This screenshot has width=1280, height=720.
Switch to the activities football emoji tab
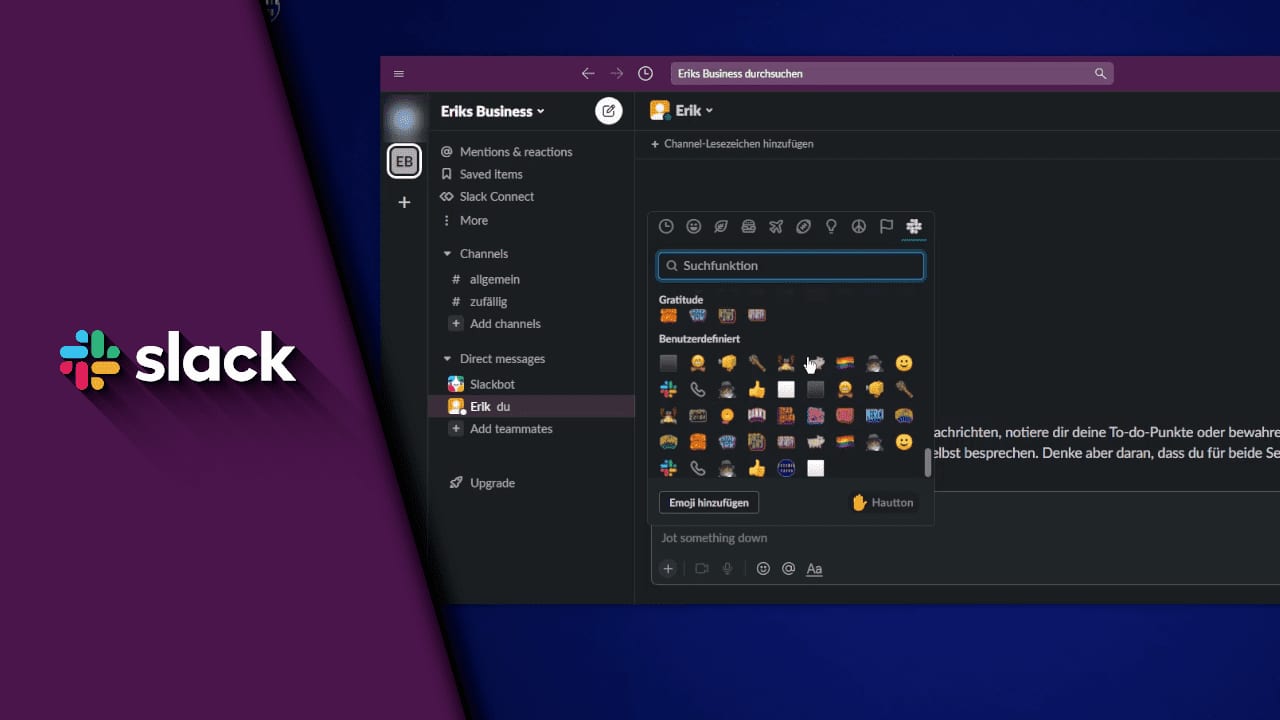(803, 227)
